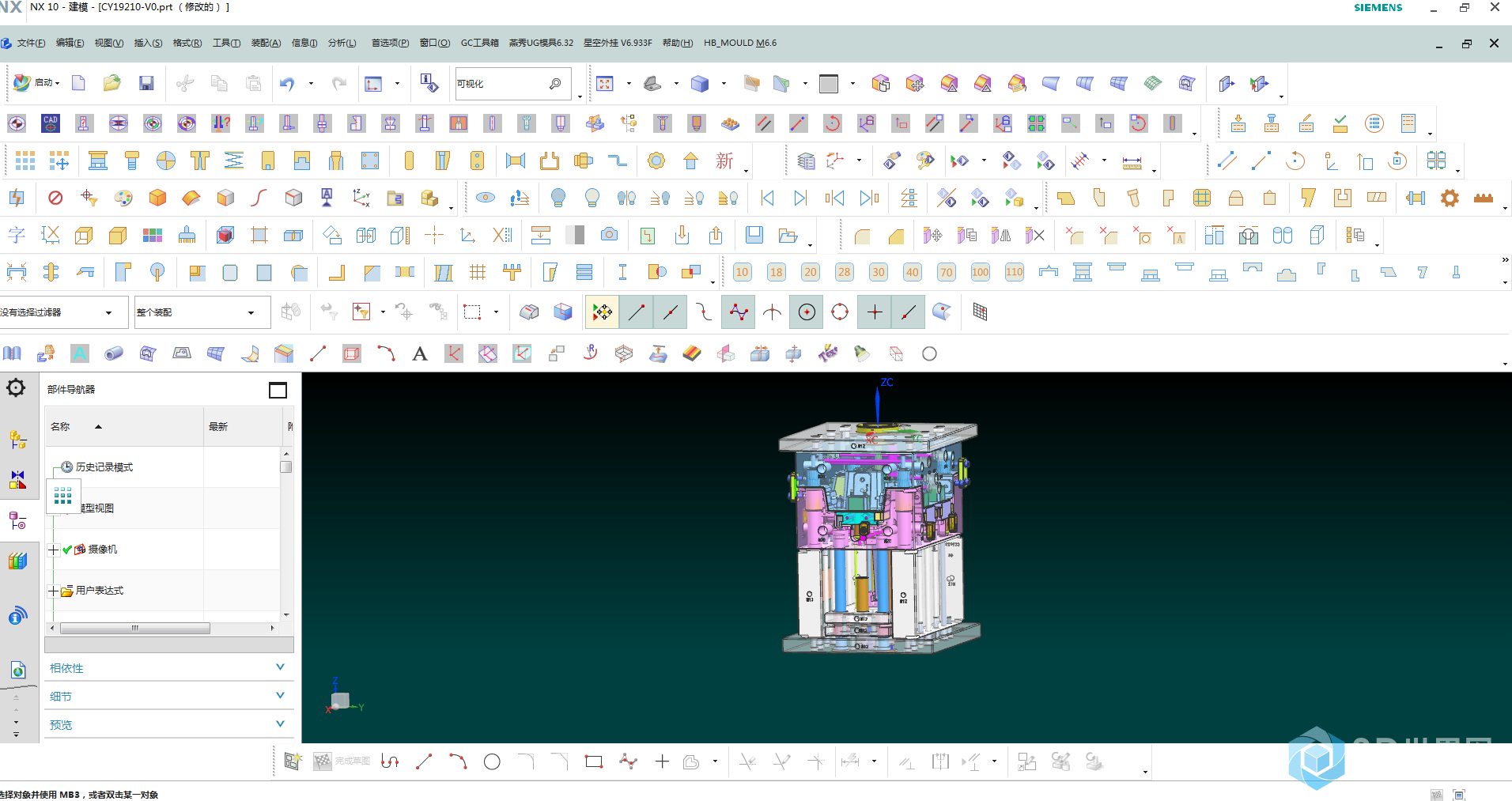1512x801 pixels.
Task: Expand the 用户表达式 tree node
Action: click(54, 591)
